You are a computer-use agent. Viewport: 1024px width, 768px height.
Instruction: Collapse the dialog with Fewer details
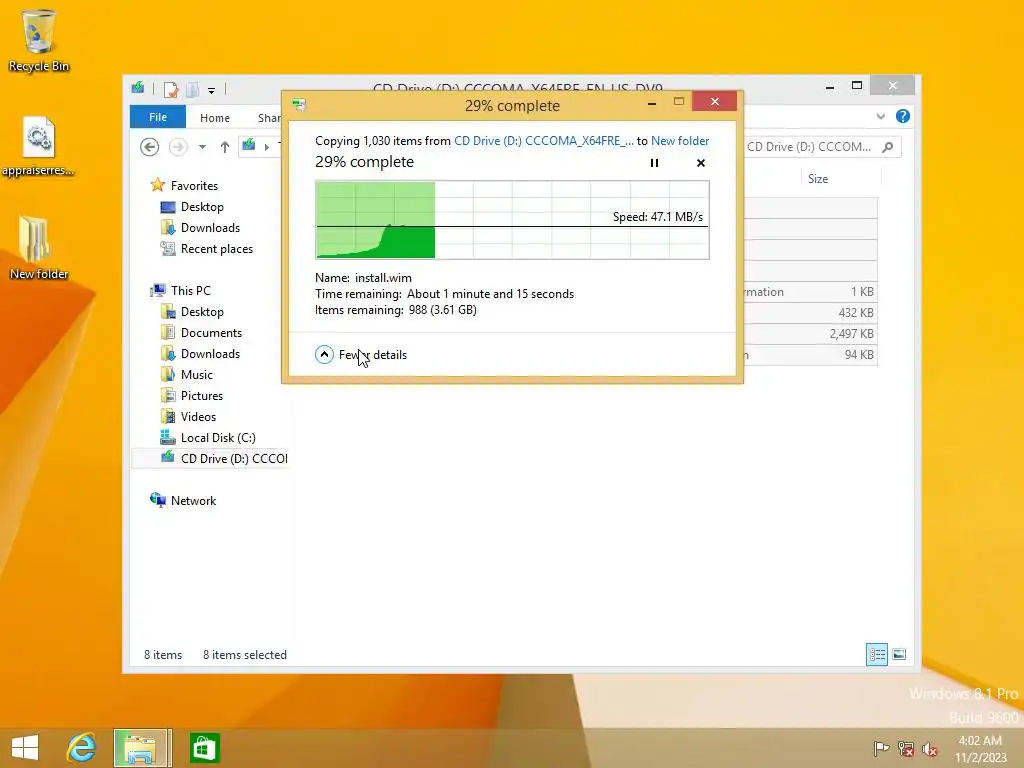pos(361,355)
